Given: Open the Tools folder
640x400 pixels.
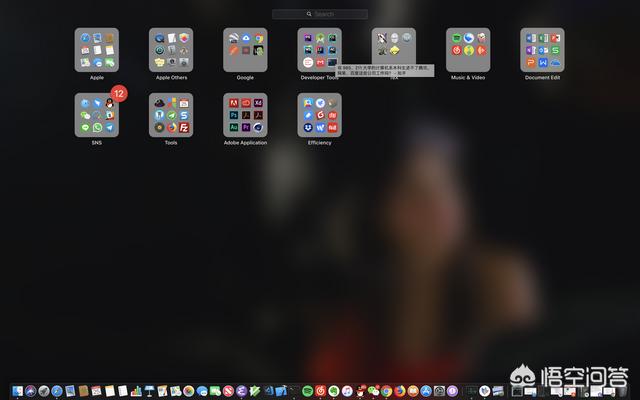Looking at the screenshot, I should (171, 115).
